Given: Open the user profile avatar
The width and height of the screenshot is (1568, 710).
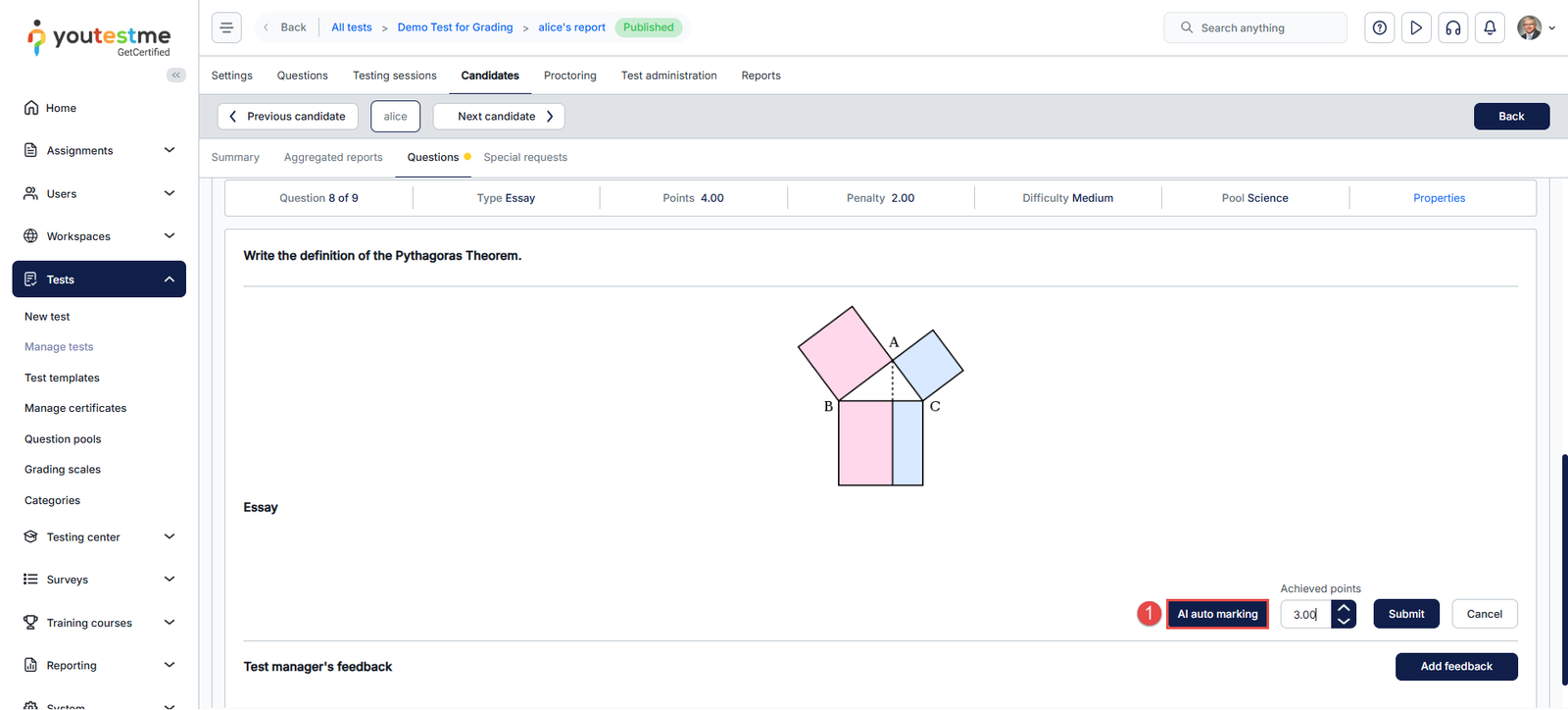Looking at the screenshot, I should [x=1529, y=27].
